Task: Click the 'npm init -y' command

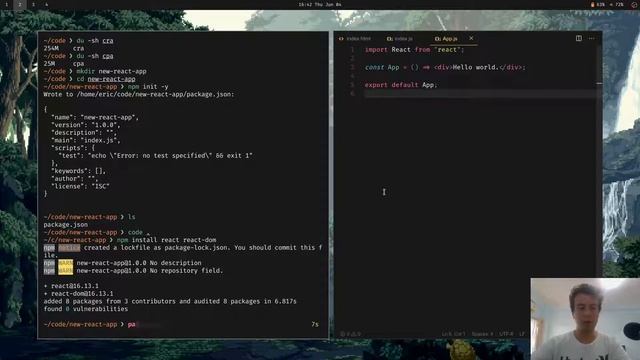Action: (148, 87)
